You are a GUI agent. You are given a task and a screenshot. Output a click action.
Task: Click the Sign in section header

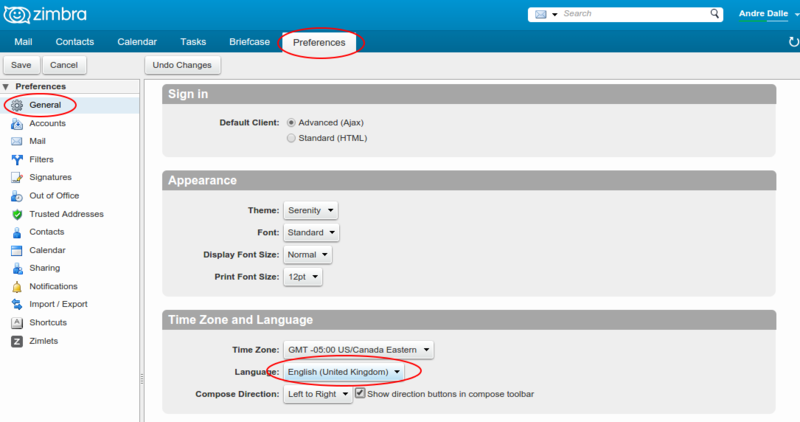click(x=469, y=94)
